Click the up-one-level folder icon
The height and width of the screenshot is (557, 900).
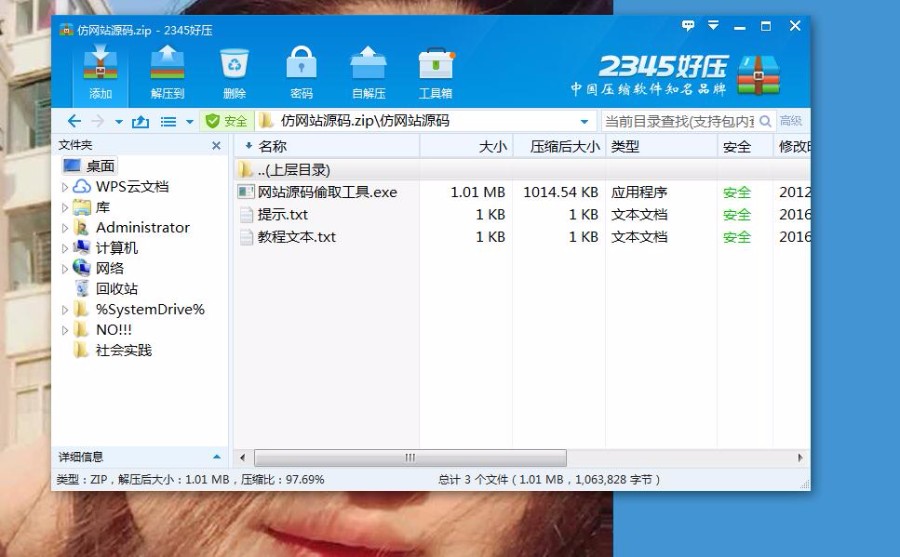(141, 121)
